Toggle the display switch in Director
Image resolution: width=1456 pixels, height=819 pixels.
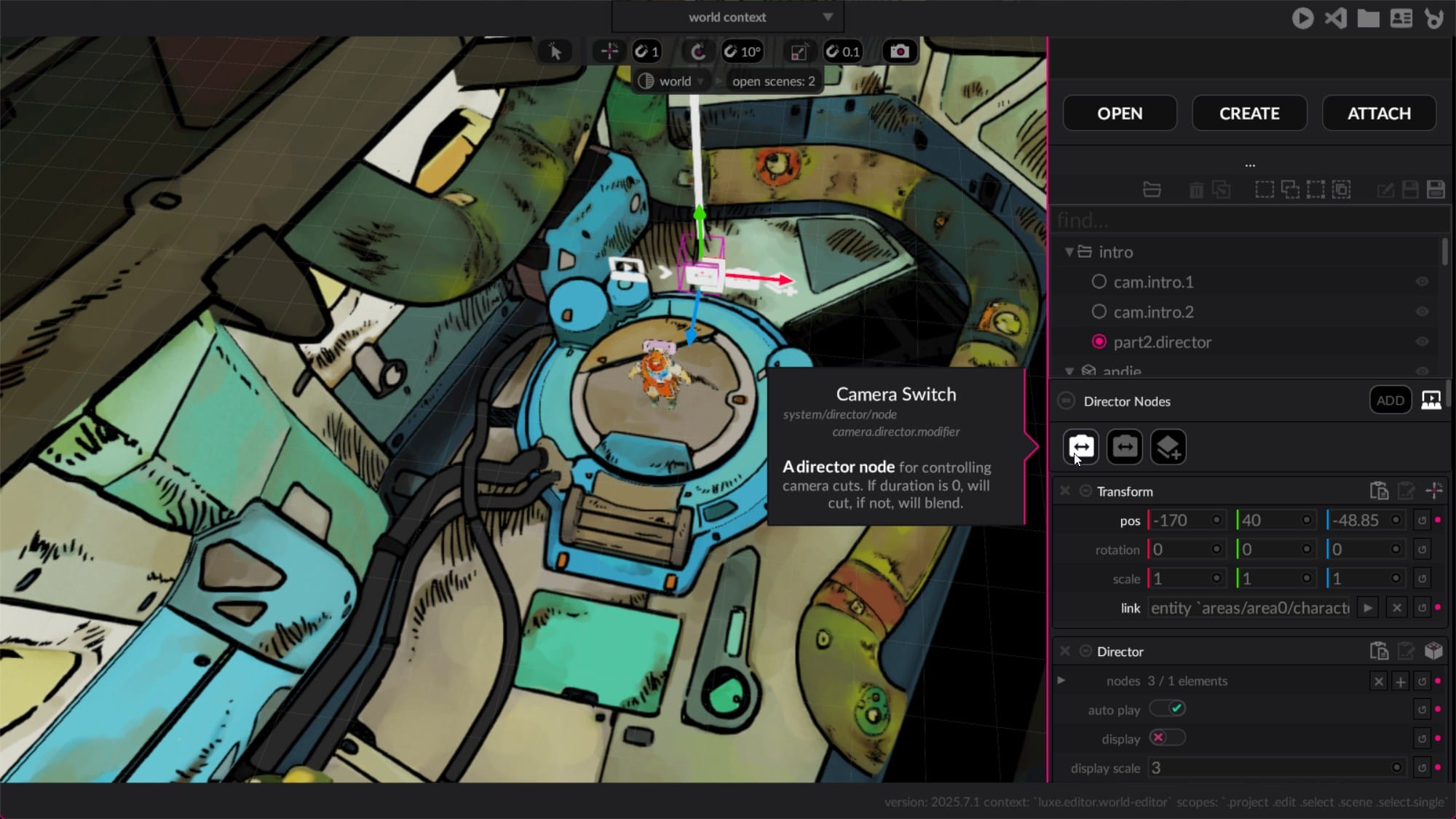pos(1168,738)
